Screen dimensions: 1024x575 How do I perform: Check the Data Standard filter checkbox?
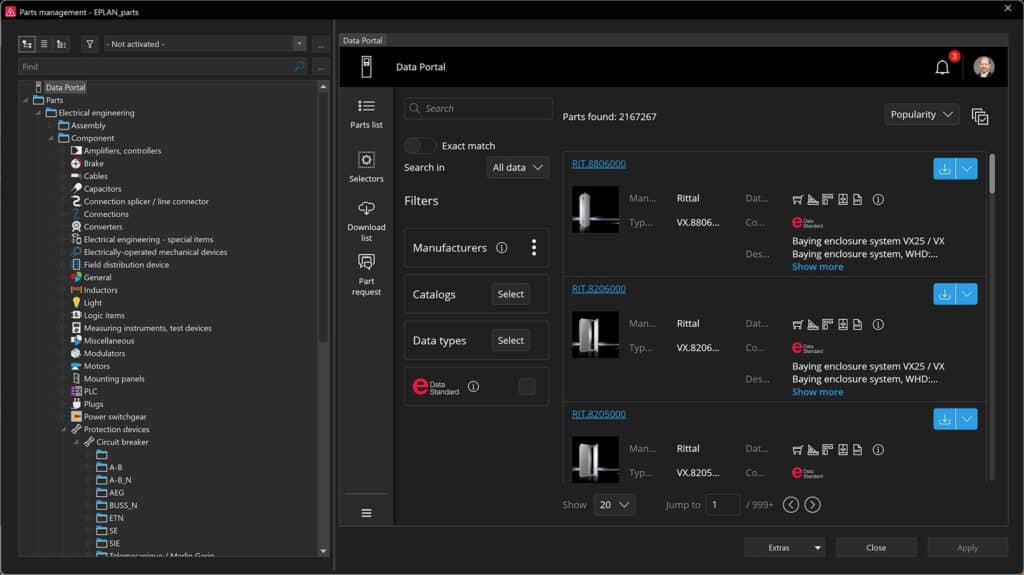tap(526, 386)
